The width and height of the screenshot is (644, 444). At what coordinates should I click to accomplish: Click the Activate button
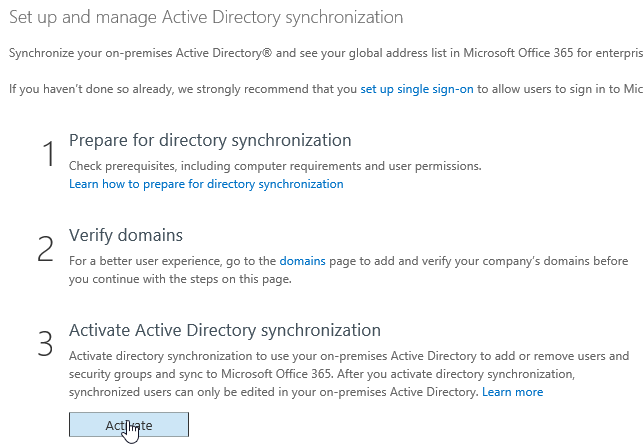pyautogui.click(x=128, y=424)
